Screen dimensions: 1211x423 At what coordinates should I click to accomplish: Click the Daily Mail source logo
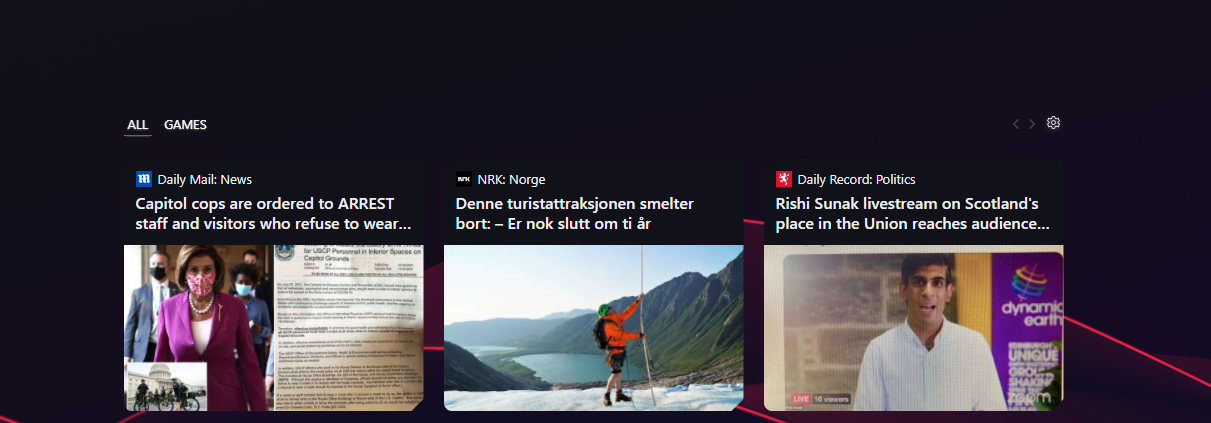pyautogui.click(x=143, y=180)
